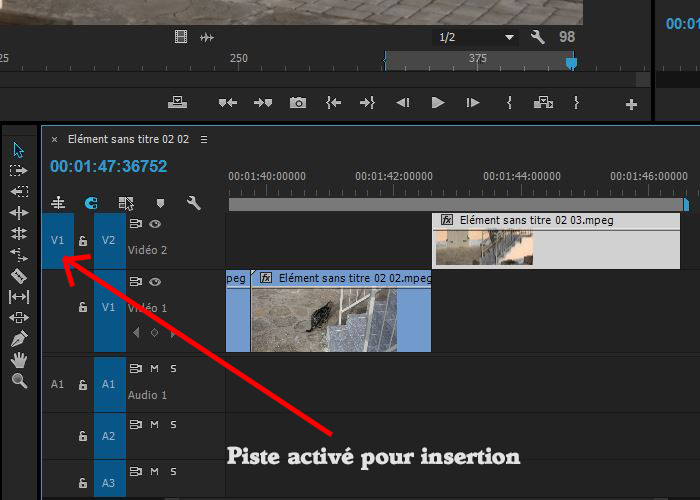
Task: Close the Elément sans titre 02 02 tab
Action: click(x=54, y=139)
